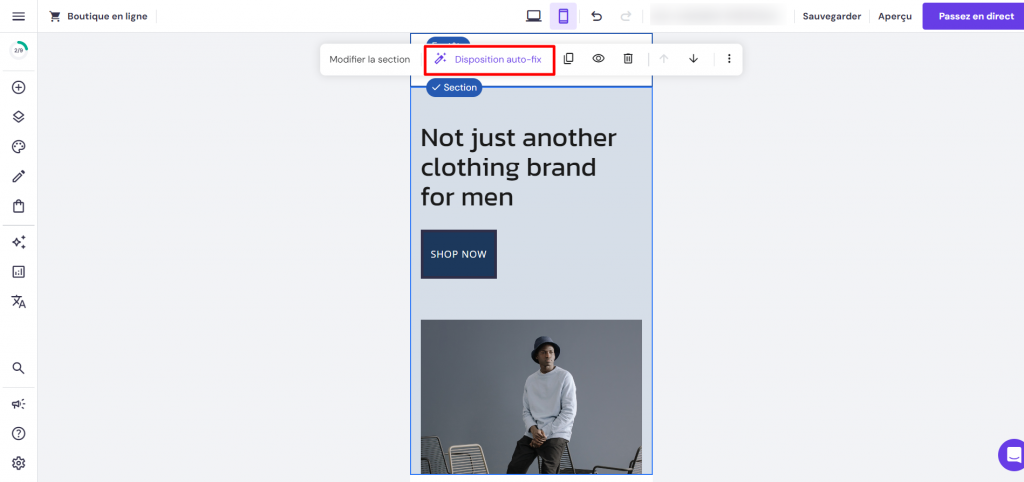Open the blog pencil icon
Image resolution: width=1024 pixels, height=482 pixels.
coord(18,176)
